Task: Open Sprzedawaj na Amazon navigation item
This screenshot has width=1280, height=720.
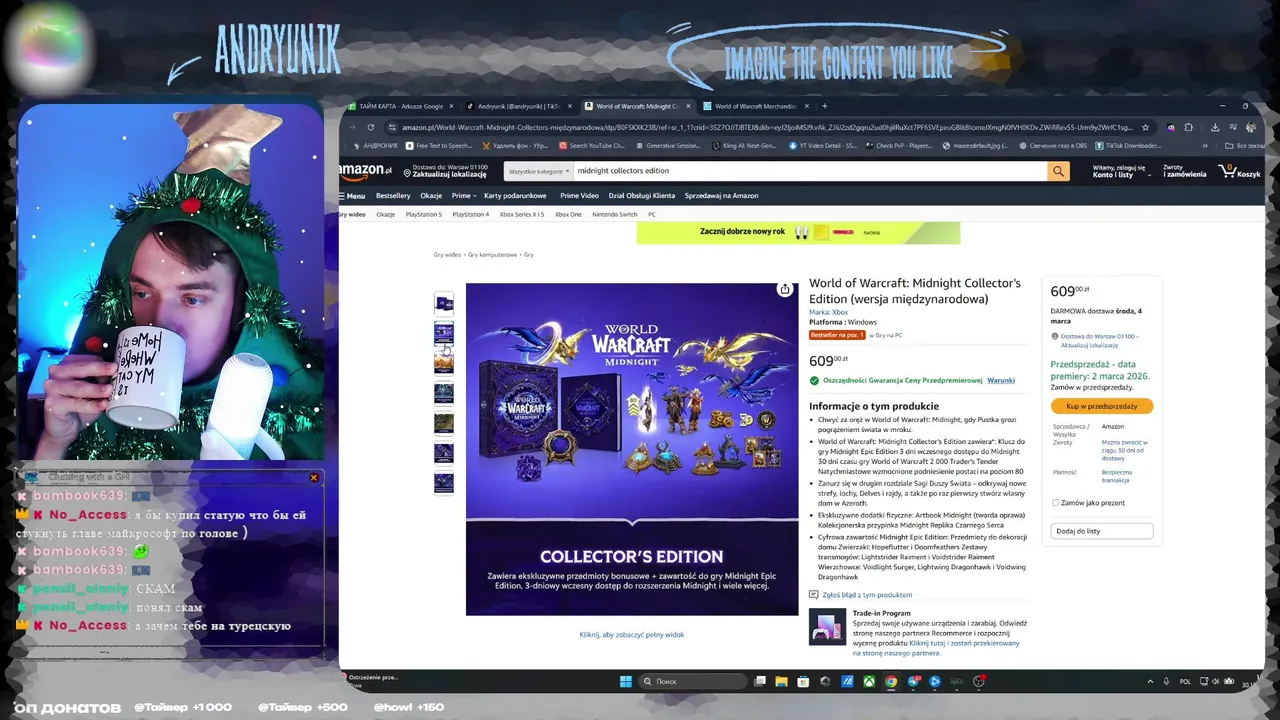Action: coord(721,196)
